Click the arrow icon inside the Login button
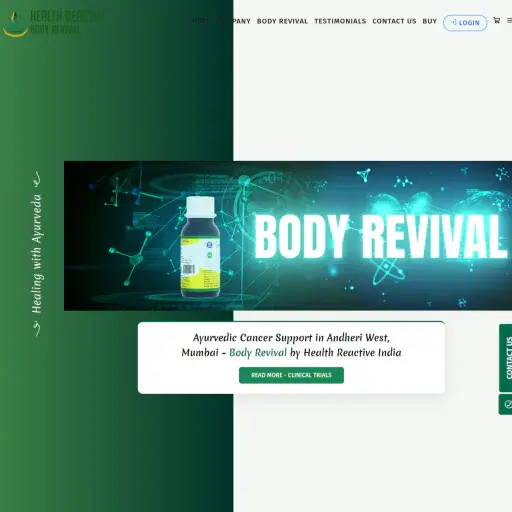 (x=453, y=22)
